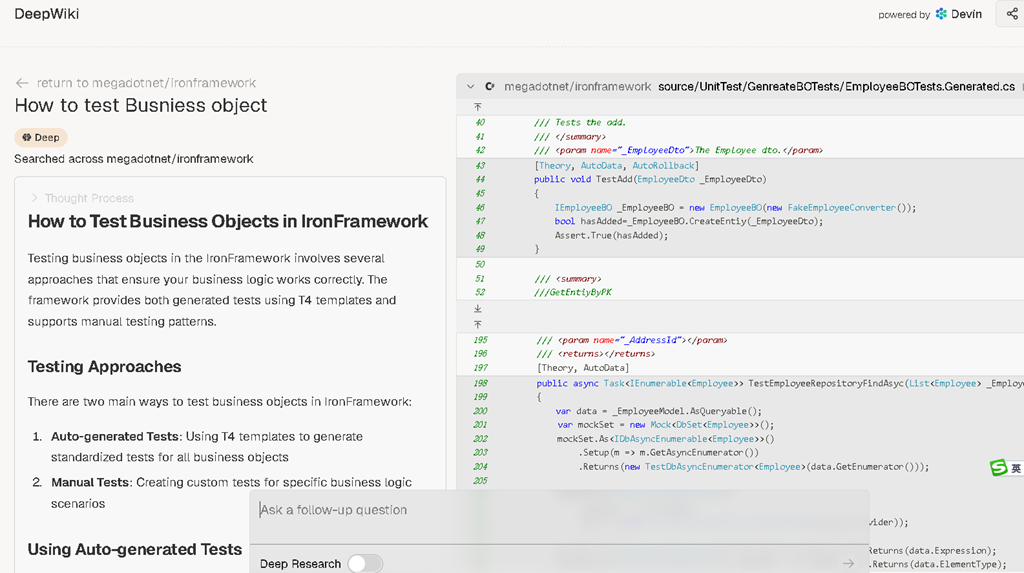This screenshot has width=1024, height=573.
Task: Expand code upward above line 195
Action: (477, 324)
